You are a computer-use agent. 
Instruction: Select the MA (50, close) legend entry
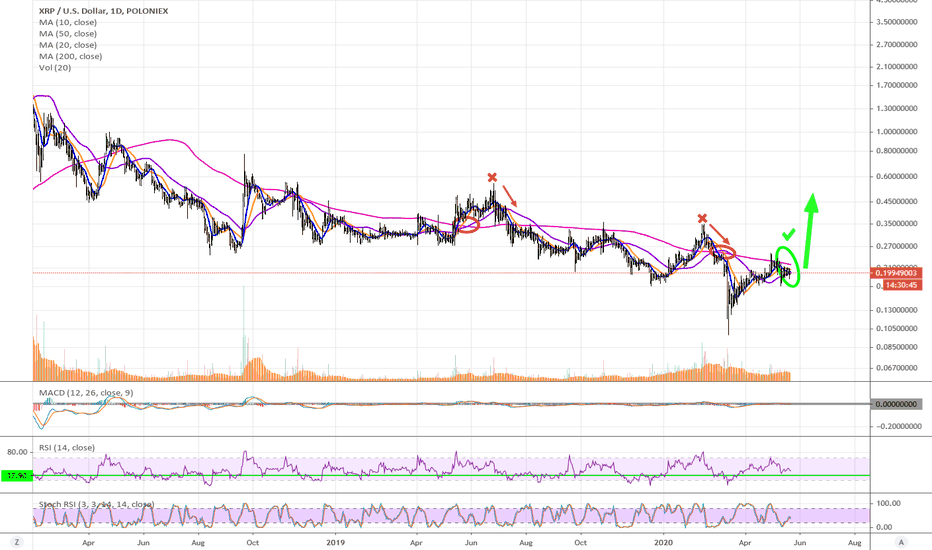point(68,33)
